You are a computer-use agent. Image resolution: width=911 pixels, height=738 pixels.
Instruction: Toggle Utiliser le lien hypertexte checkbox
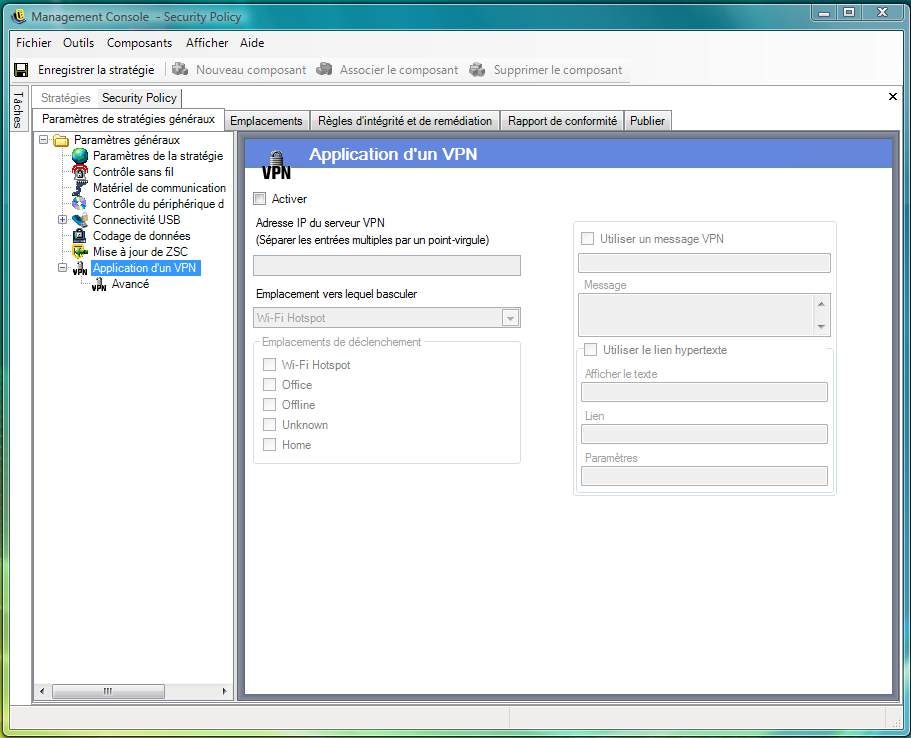[590, 349]
